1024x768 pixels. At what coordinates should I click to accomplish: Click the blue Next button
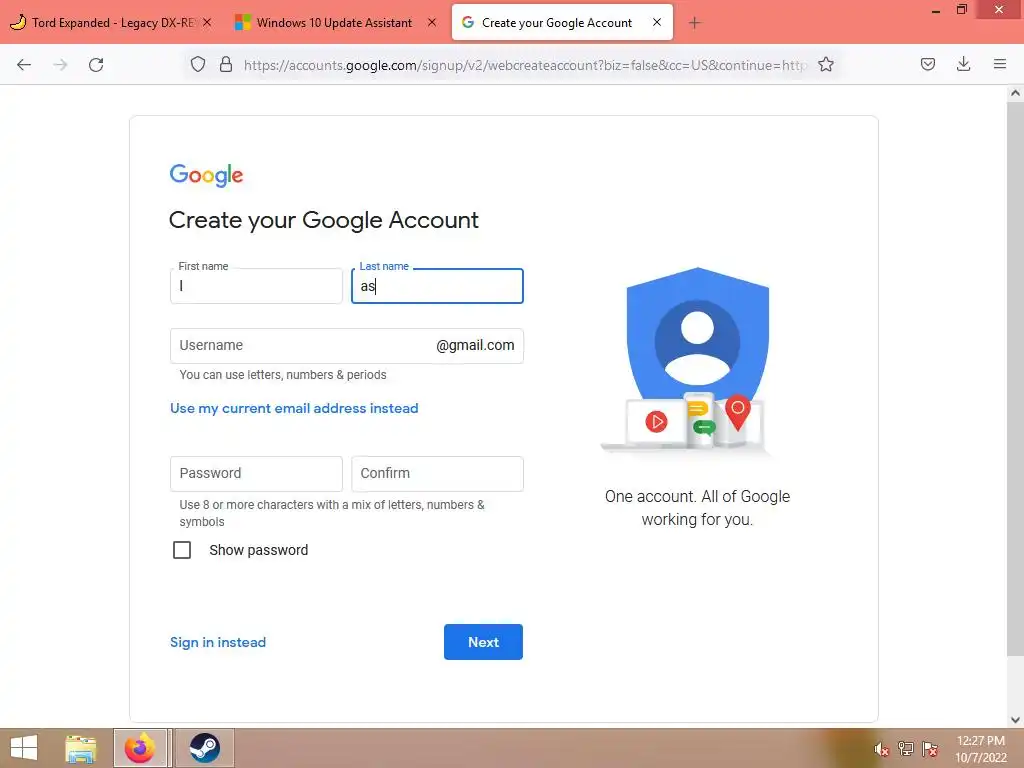(483, 642)
